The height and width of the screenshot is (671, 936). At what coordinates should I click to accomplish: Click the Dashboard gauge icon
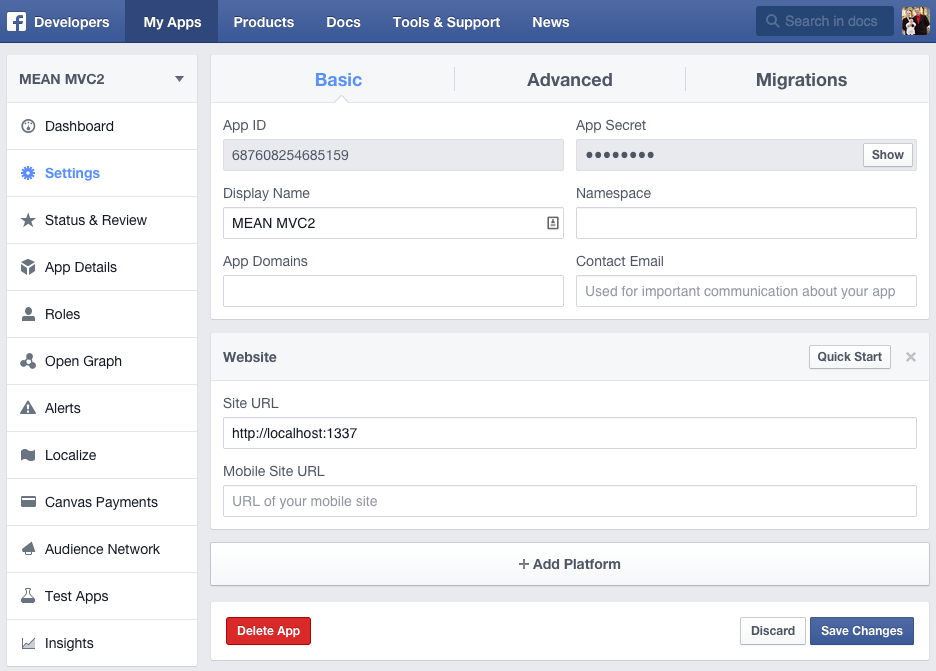pyautogui.click(x=28, y=126)
